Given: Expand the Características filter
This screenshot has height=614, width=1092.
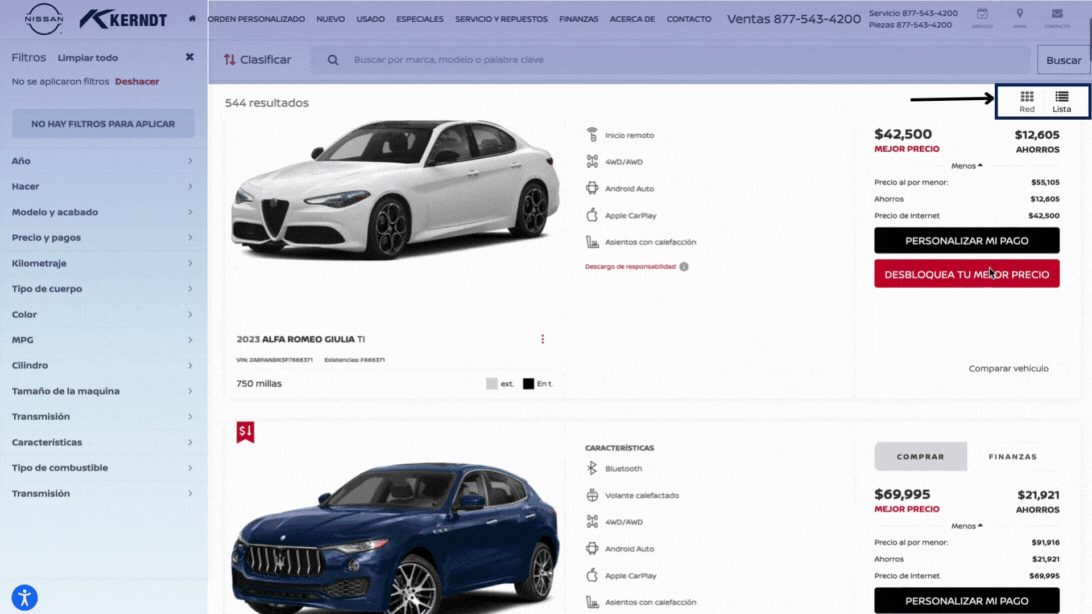Looking at the screenshot, I should click(x=103, y=442).
